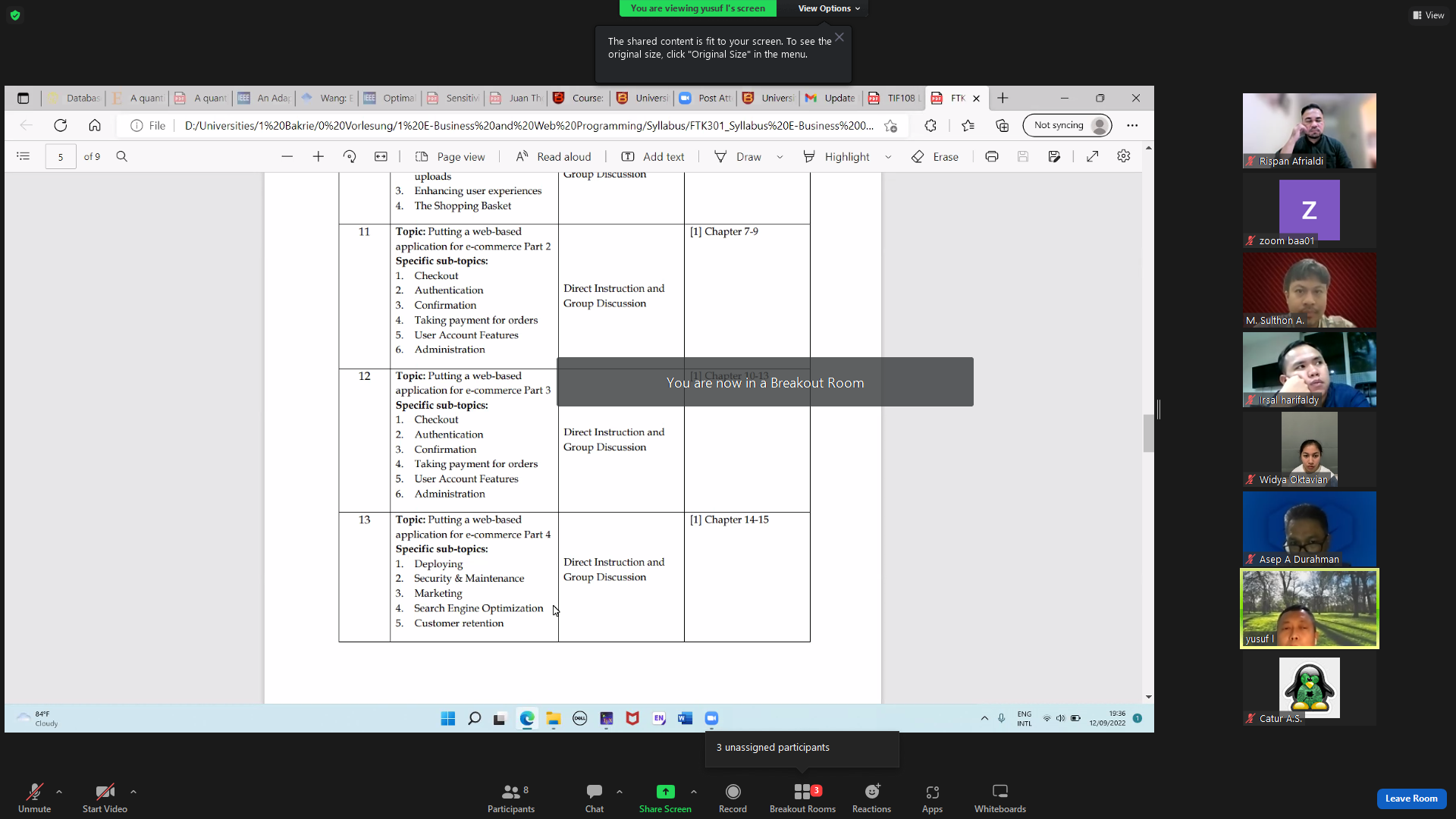Click the address bar URL
The image size is (1456, 819).
coord(529,126)
